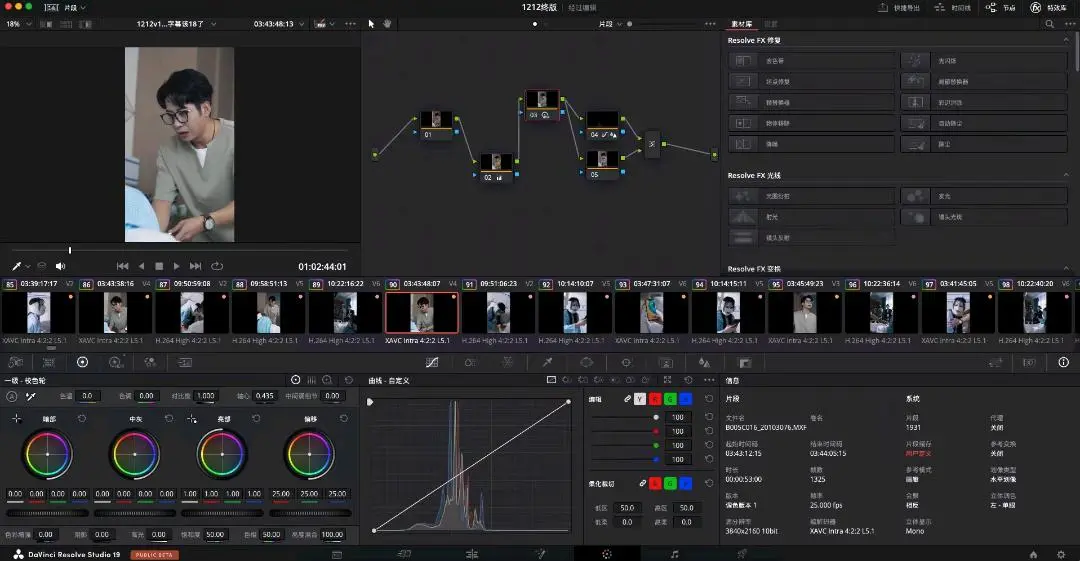
Task: Toggle loop playback in viewer
Action: (217, 266)
